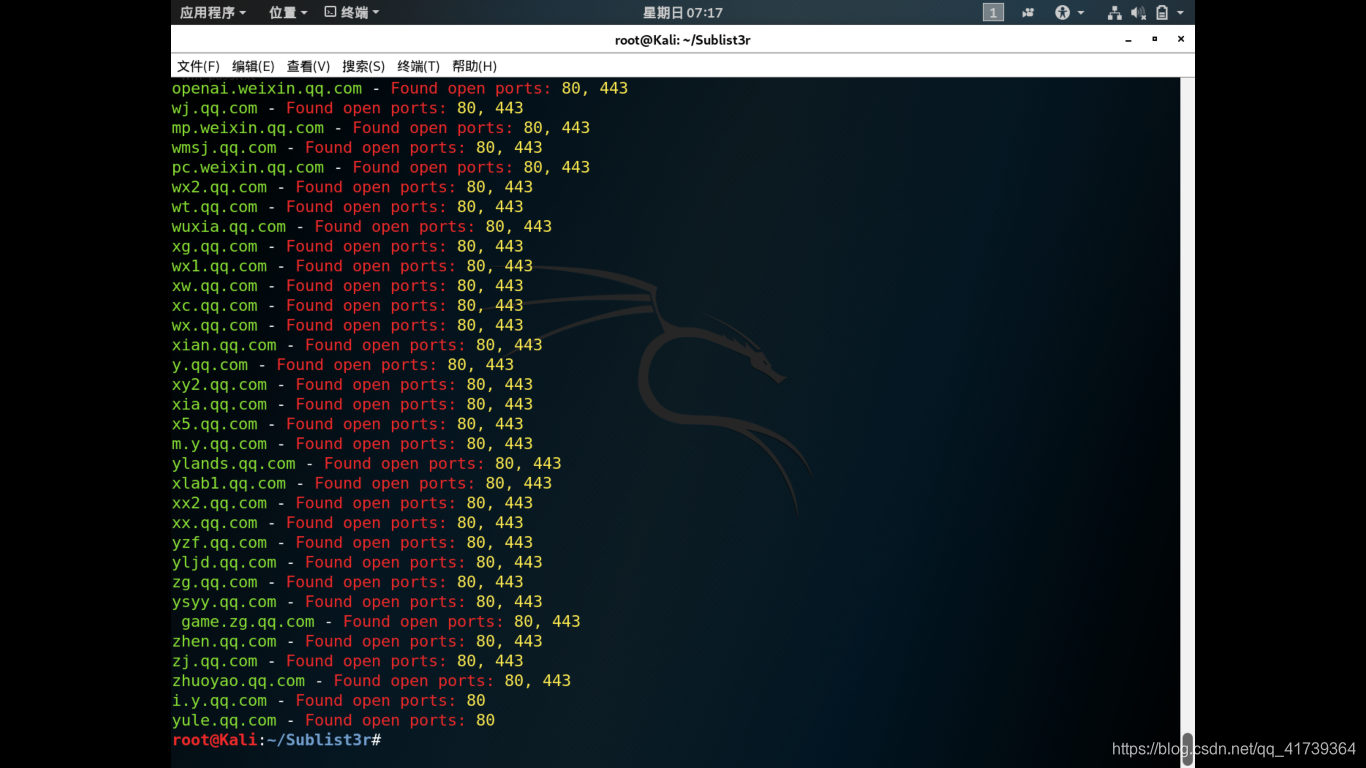Screen dimensions: 1366x768
Task: Click the text xia.qq.com
Action: 220,404
